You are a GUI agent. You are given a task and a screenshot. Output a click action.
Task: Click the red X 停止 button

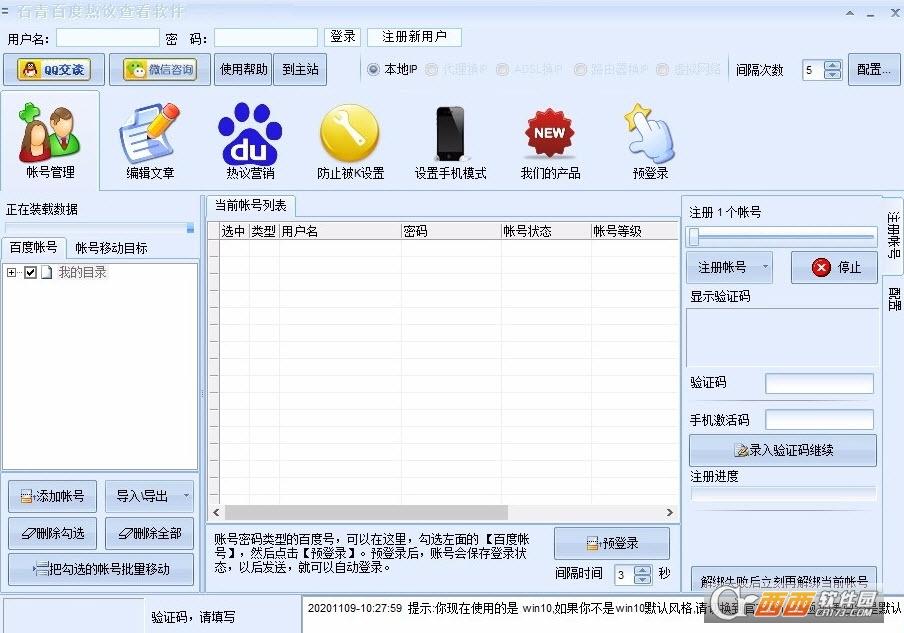coord(834,267)
